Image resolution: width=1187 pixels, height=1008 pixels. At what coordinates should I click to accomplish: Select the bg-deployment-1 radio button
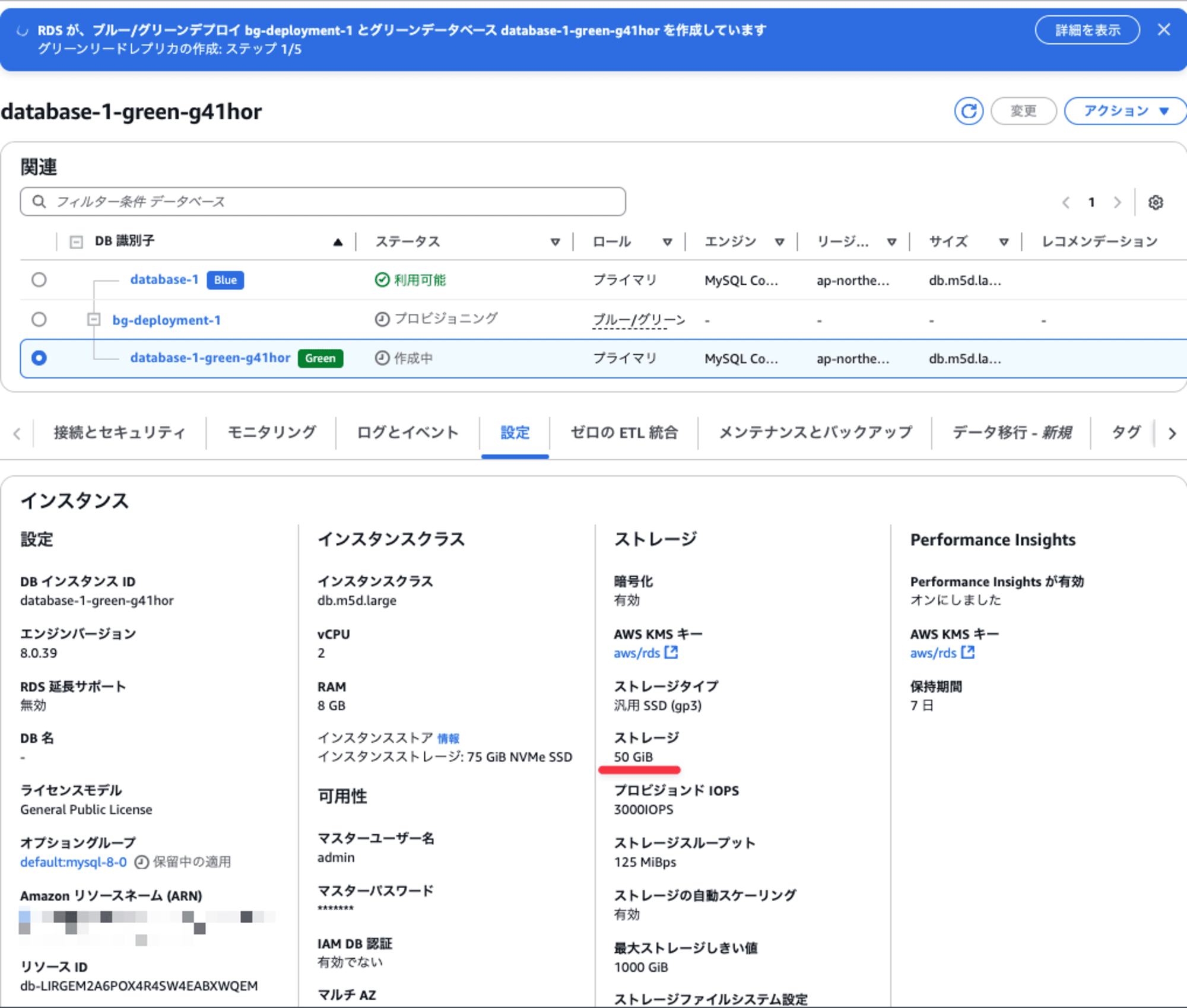click(x=39, y=320)
